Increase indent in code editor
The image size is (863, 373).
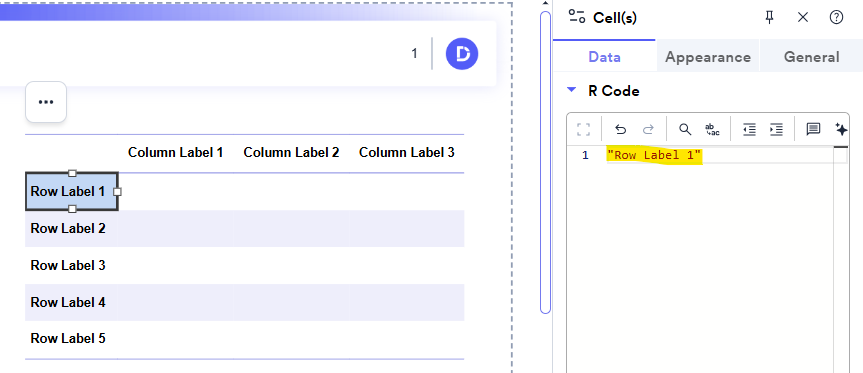tap(776, 129)
